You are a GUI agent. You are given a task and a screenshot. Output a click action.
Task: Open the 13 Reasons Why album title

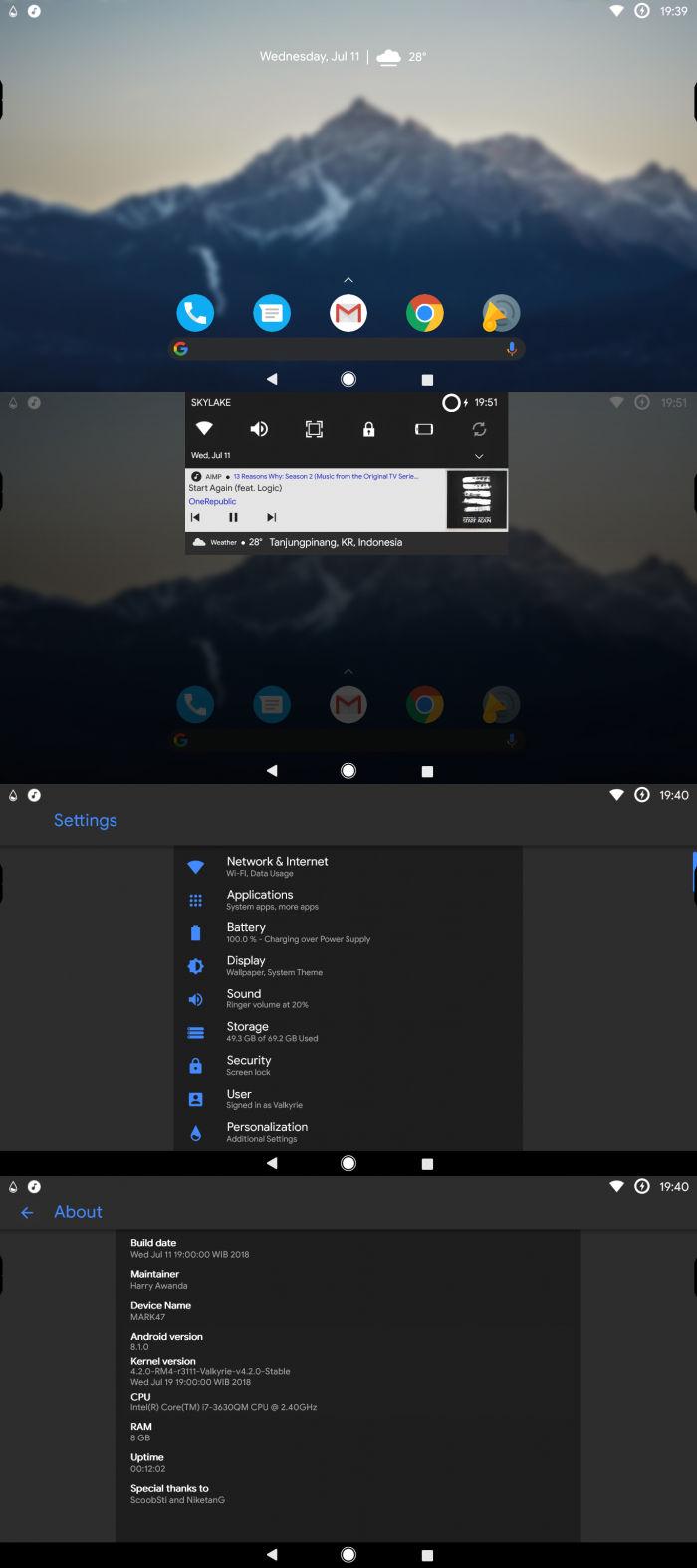coord(326,476)
